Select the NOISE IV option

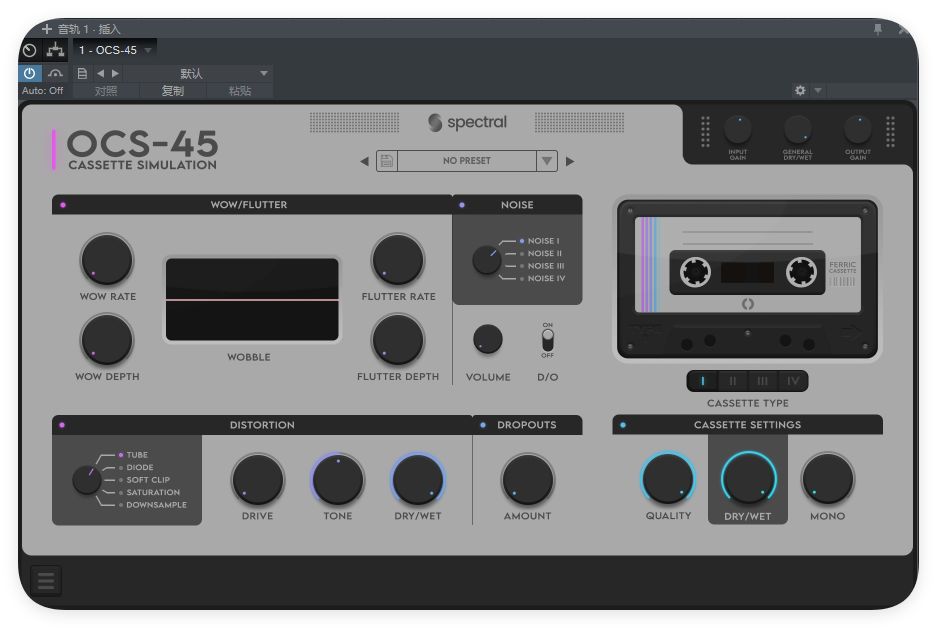click(542, 278)
